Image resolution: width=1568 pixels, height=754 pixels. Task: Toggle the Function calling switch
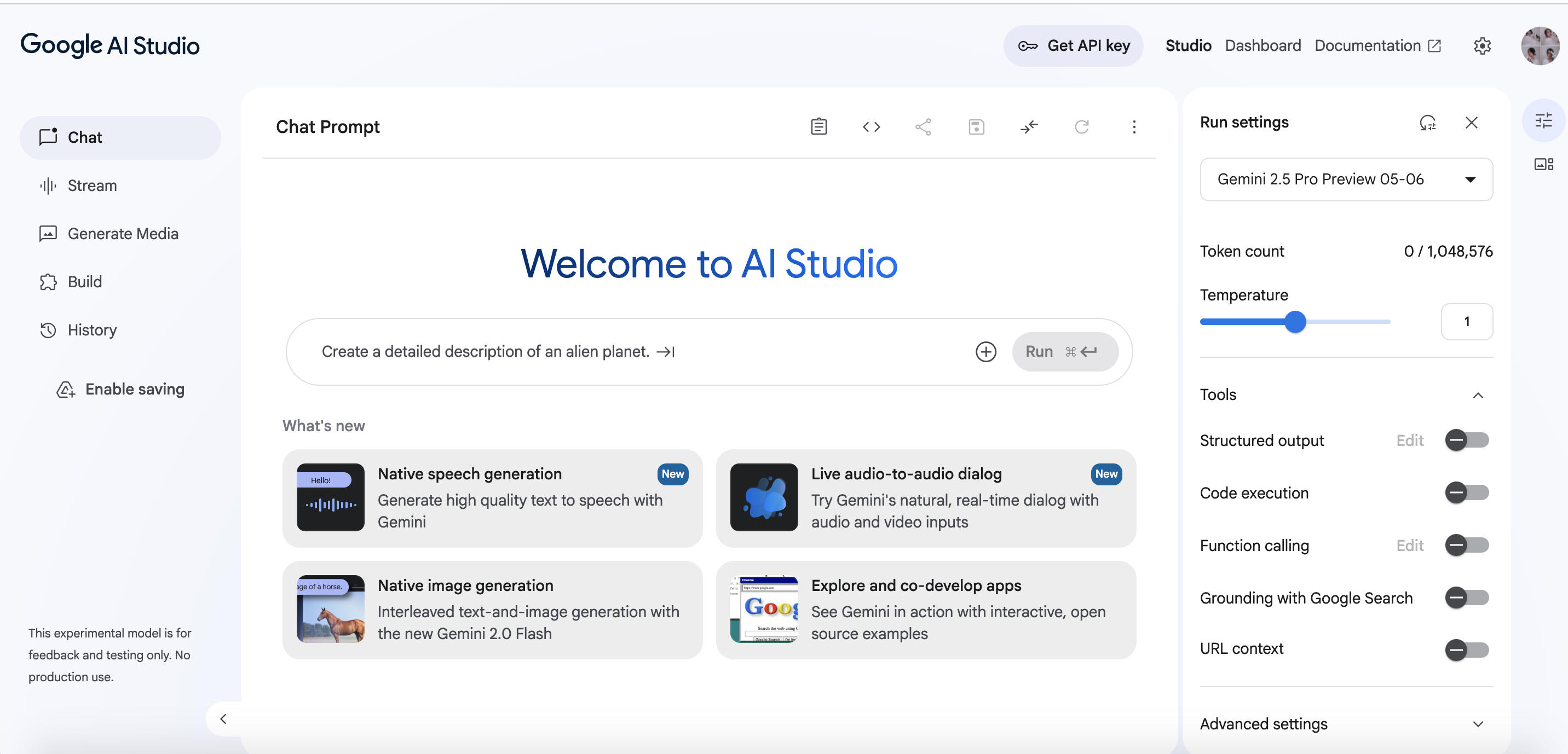pos(1467,544)
